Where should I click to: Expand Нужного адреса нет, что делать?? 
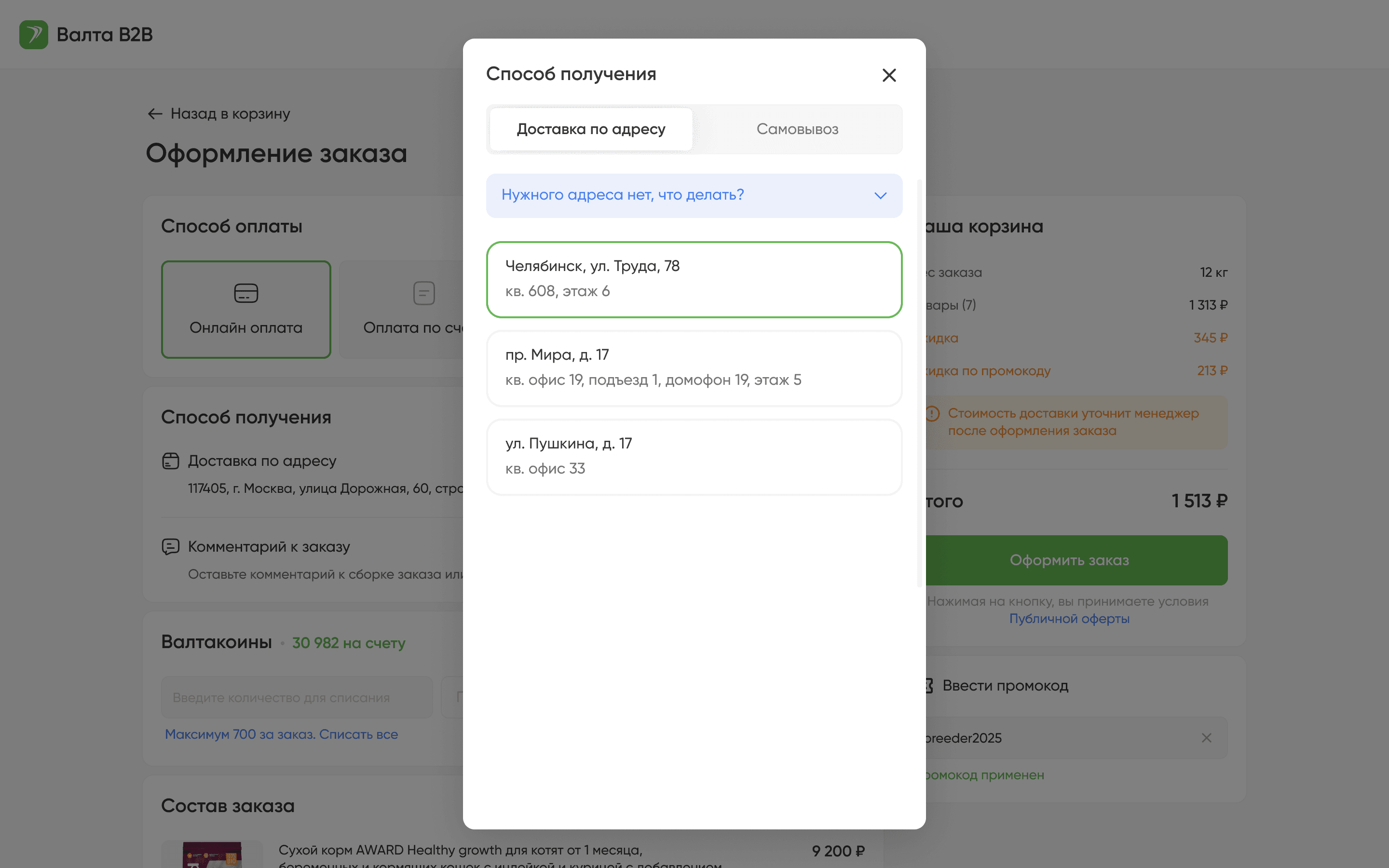coord(623,195)
